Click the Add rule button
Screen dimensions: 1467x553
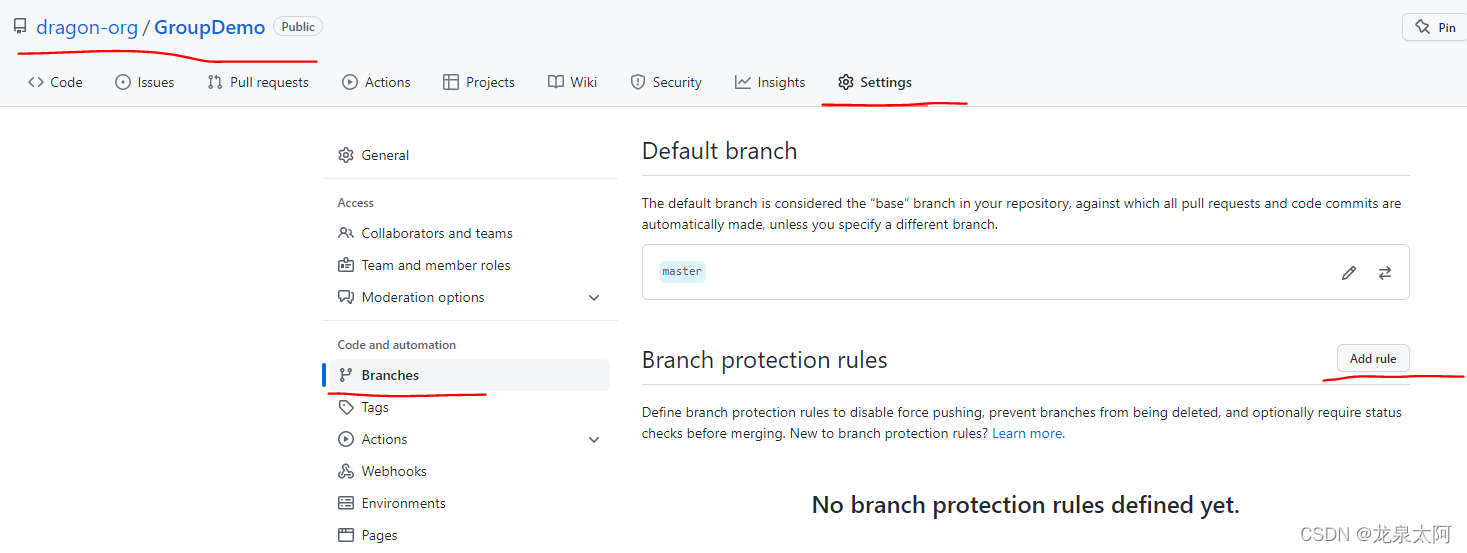[x=1373, y=359]
